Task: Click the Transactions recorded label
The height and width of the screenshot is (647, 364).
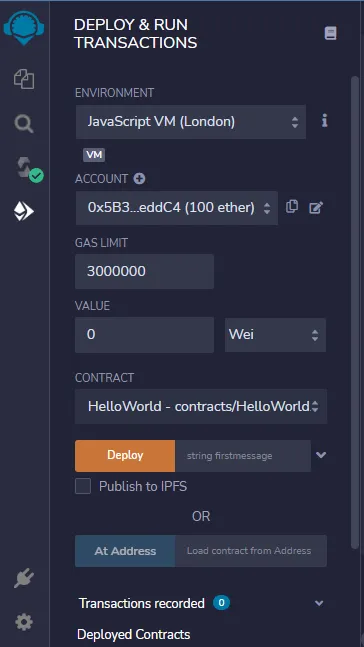Action: pyautogui.click(x=142, y=603)
